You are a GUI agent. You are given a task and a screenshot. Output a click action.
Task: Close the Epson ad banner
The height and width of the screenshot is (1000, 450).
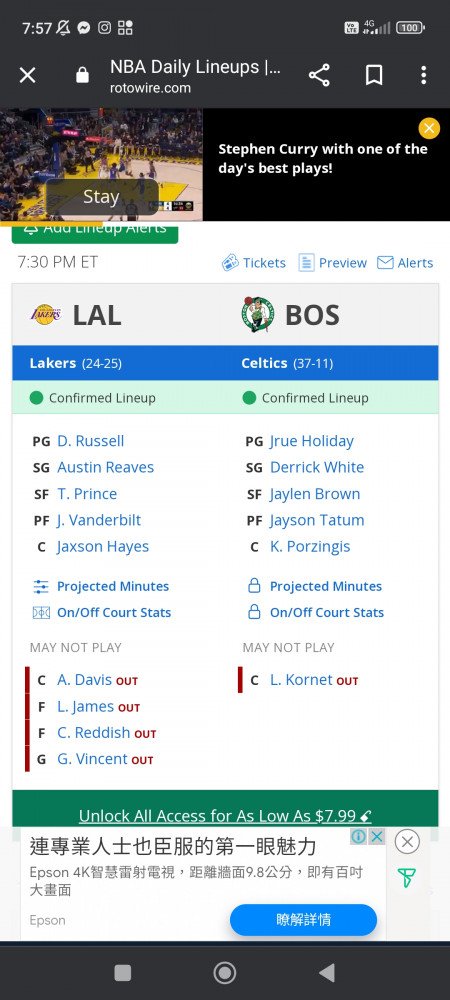pyautogui.click(x=407, y=842)
